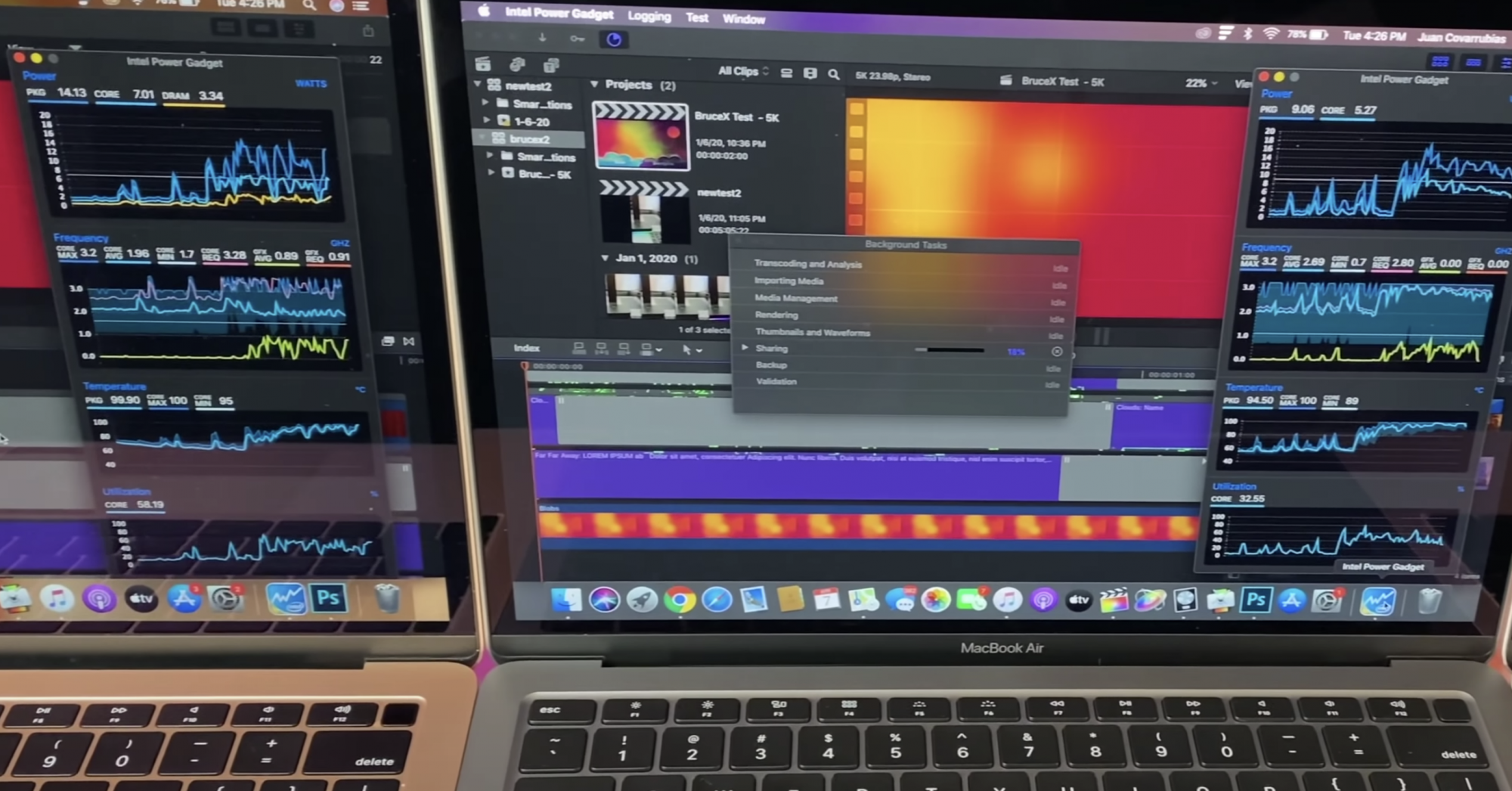Open the Photos and Audio sidebar icon
The image size is (1512, 791).
coord(517,65)
